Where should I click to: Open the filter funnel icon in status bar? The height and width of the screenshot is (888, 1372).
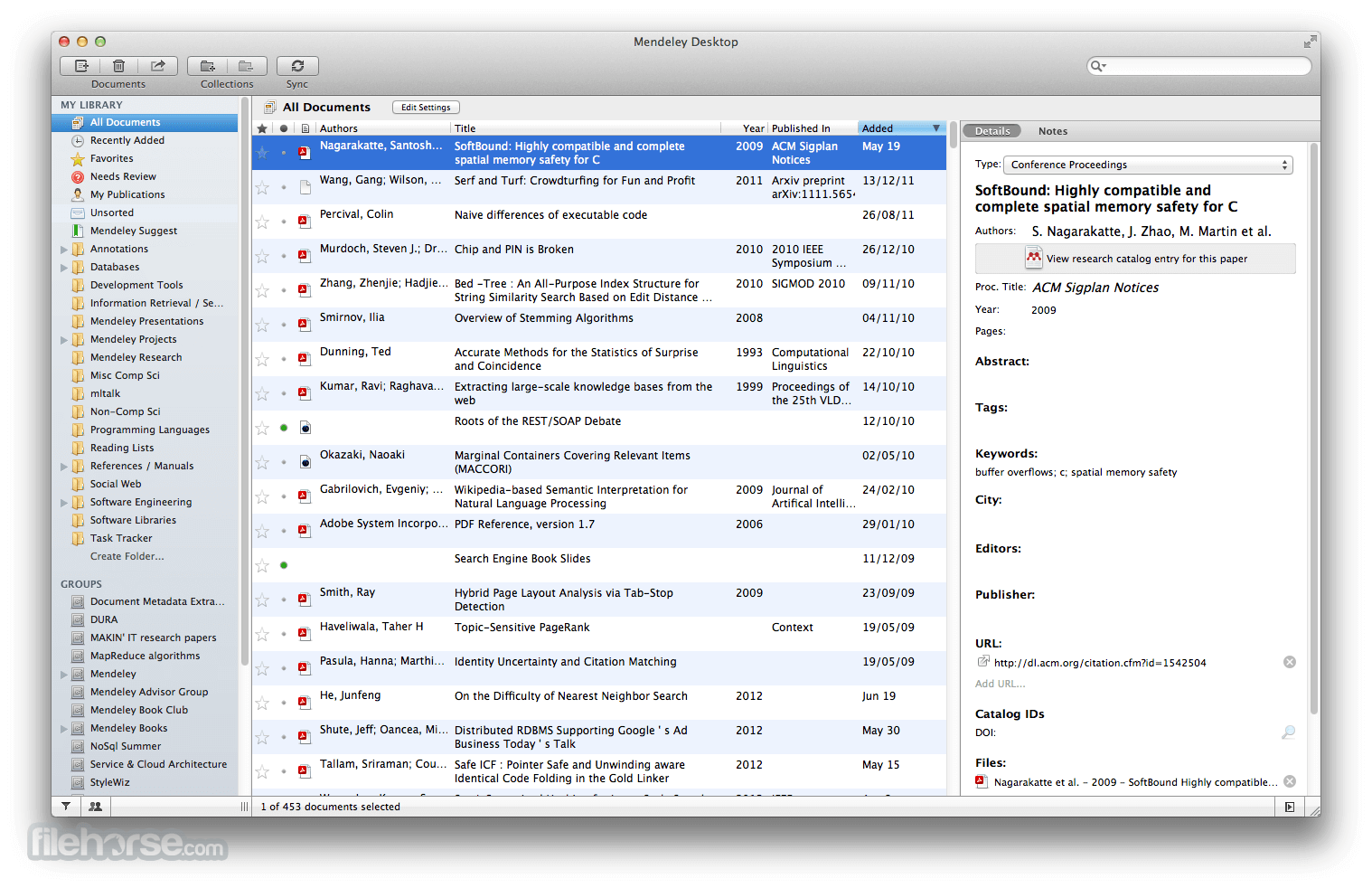(66, 806)
